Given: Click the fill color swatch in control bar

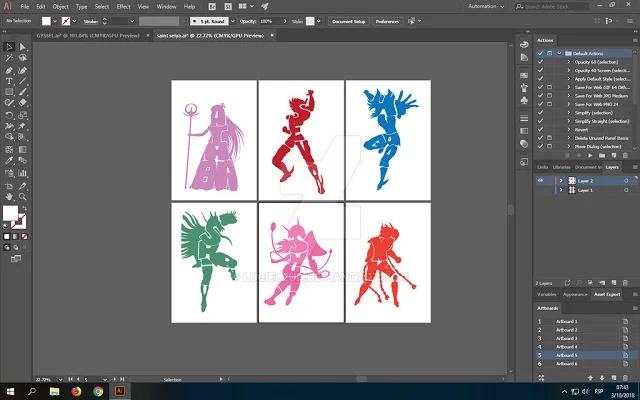Looking at the screenshot, I should coord(46,21).
